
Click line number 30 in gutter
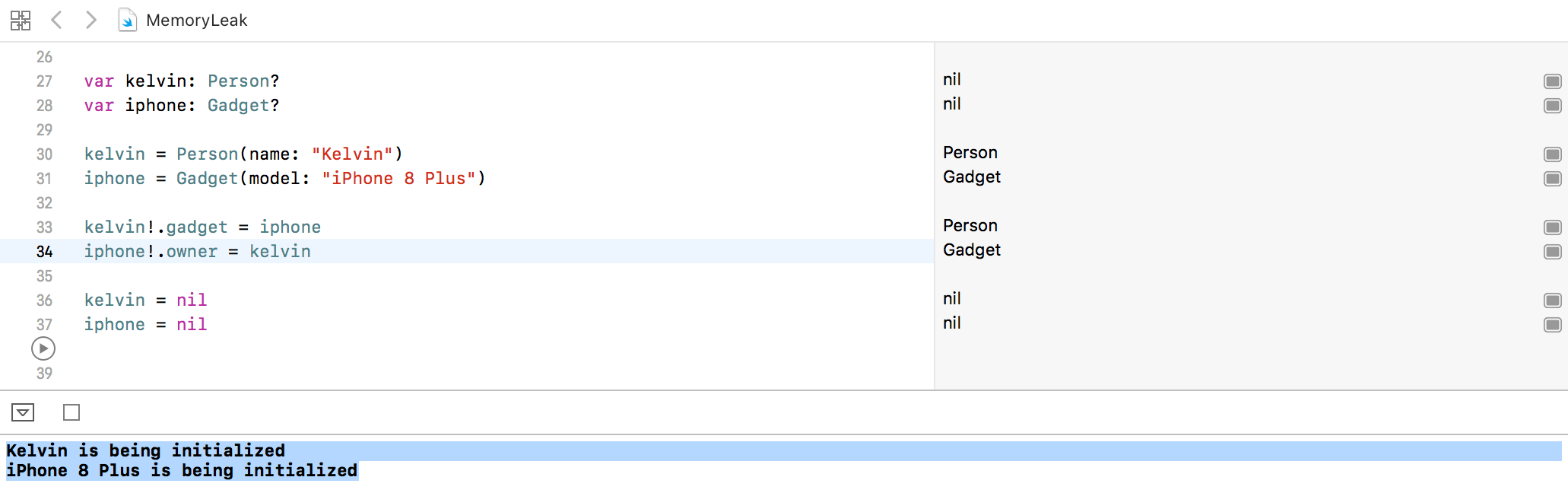coord(44,154)
